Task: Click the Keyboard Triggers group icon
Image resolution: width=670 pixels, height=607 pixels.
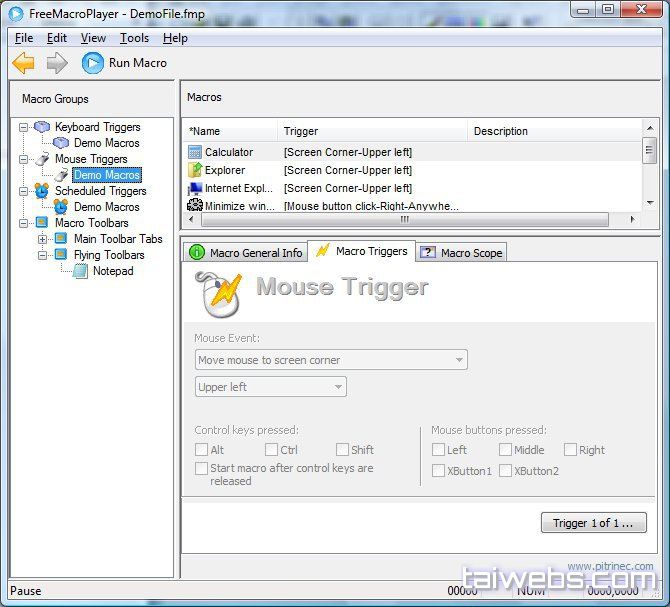Action: pos(42,127)
